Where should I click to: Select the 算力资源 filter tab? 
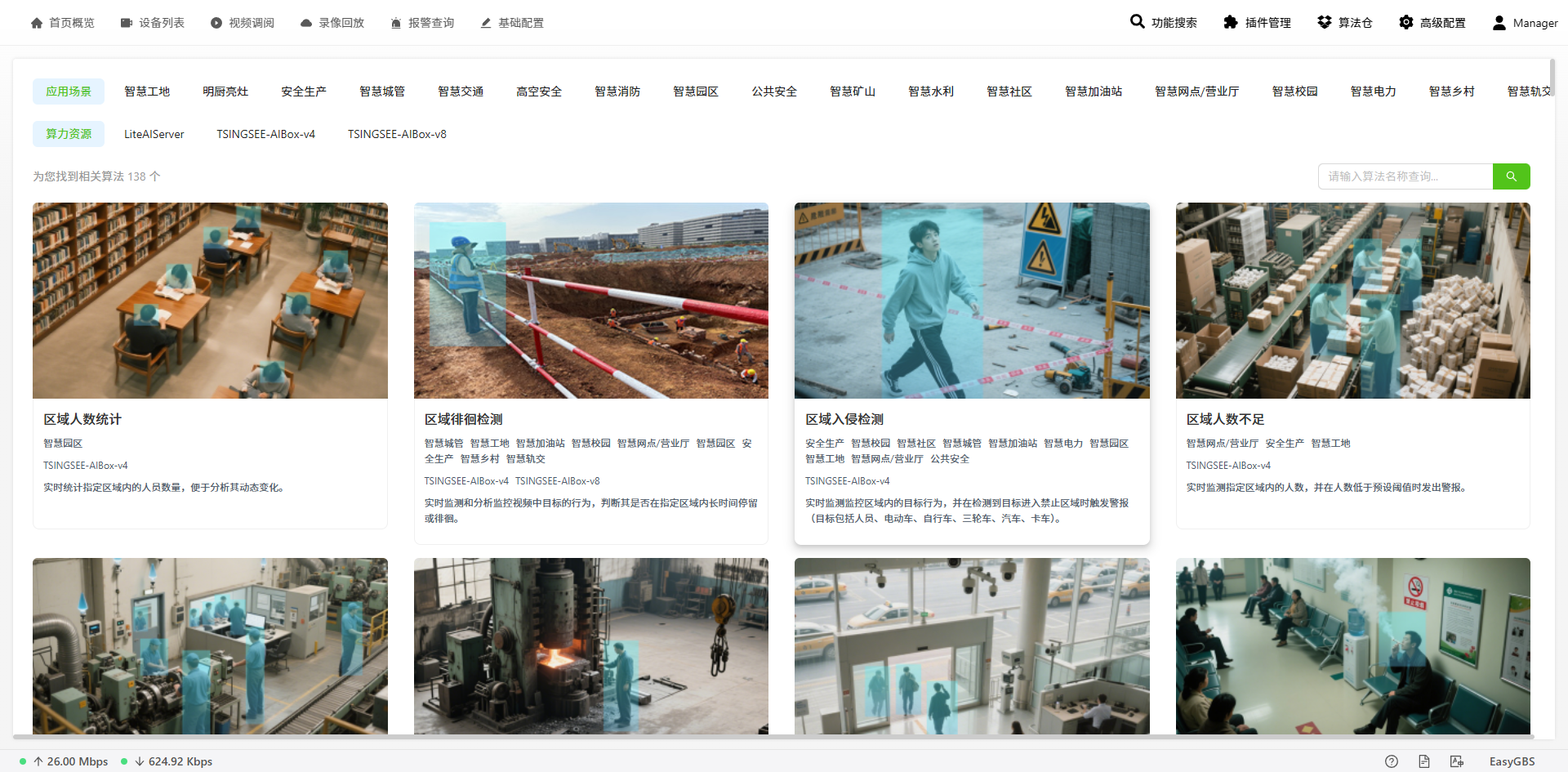69,134
